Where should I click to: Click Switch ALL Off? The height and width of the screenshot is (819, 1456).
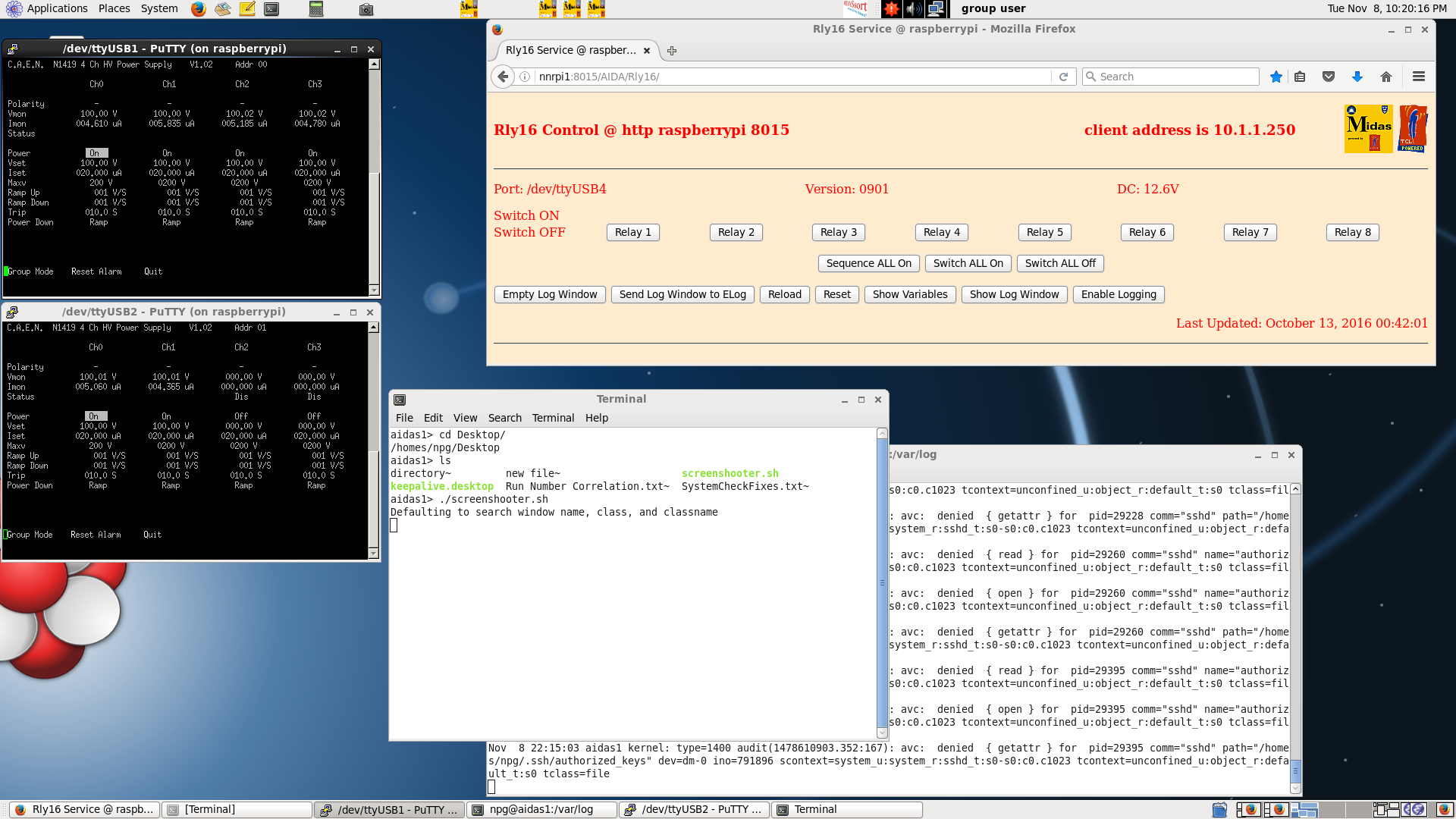(1060, 263)
